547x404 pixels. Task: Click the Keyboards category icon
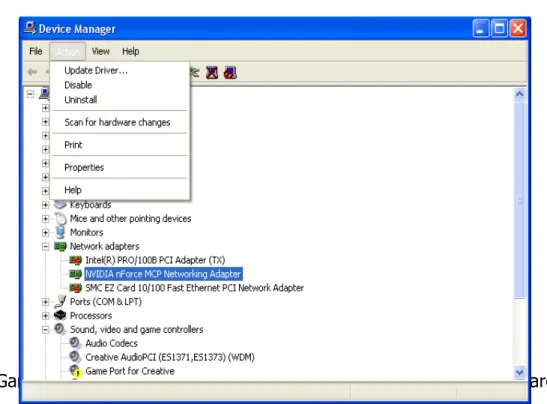[x=60, y=205]
